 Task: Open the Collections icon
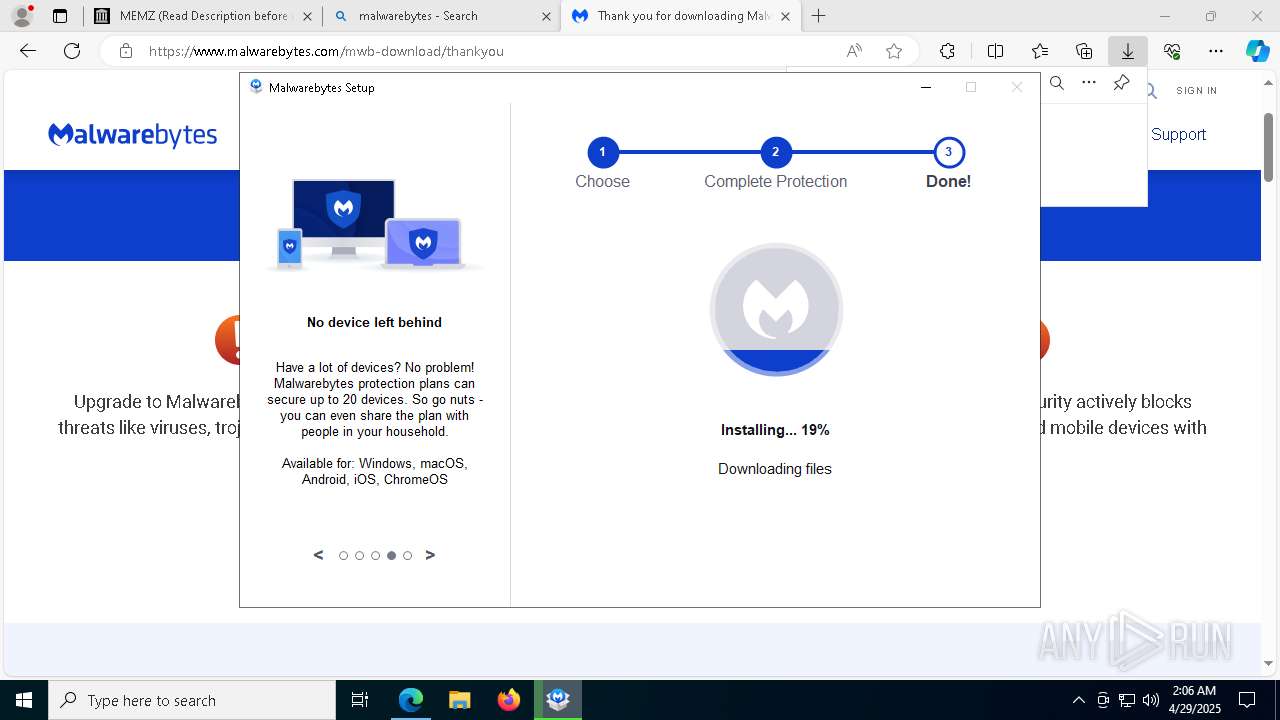[x=1084, y=51]
